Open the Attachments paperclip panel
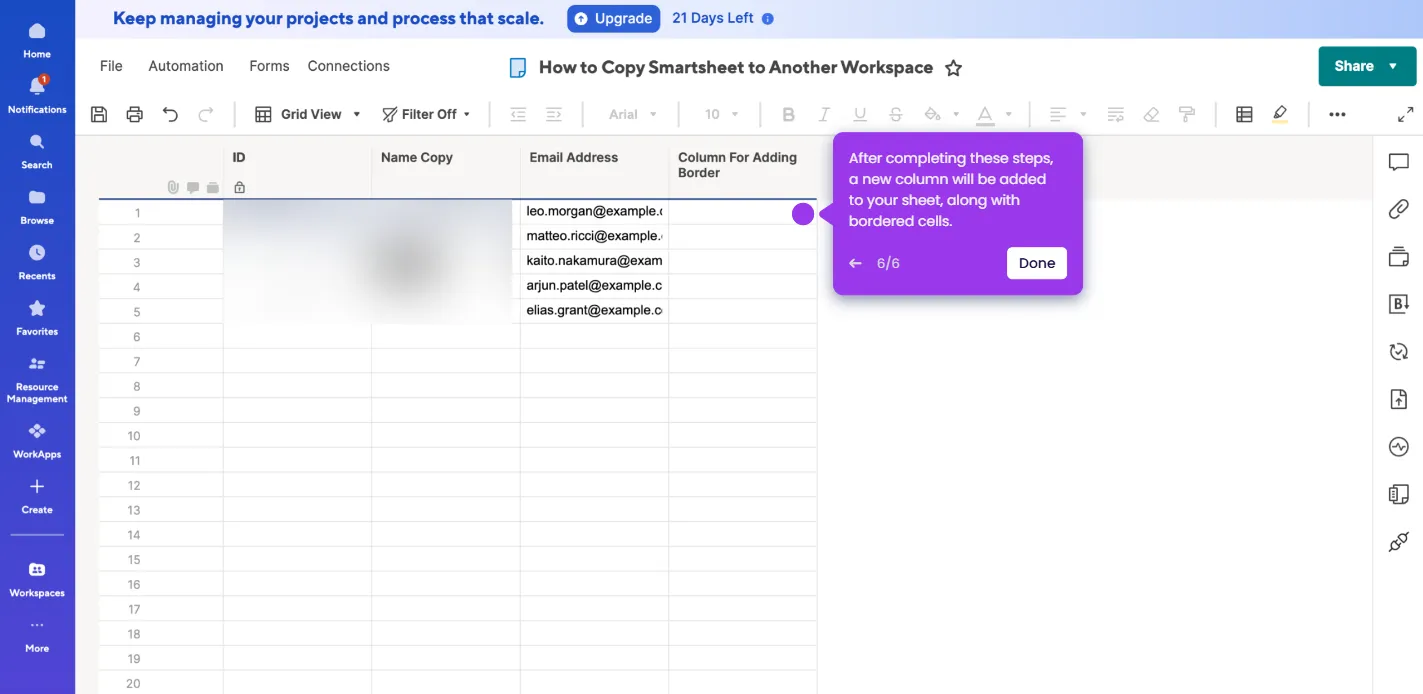The image size is (1423, 694). (1399, 209)
